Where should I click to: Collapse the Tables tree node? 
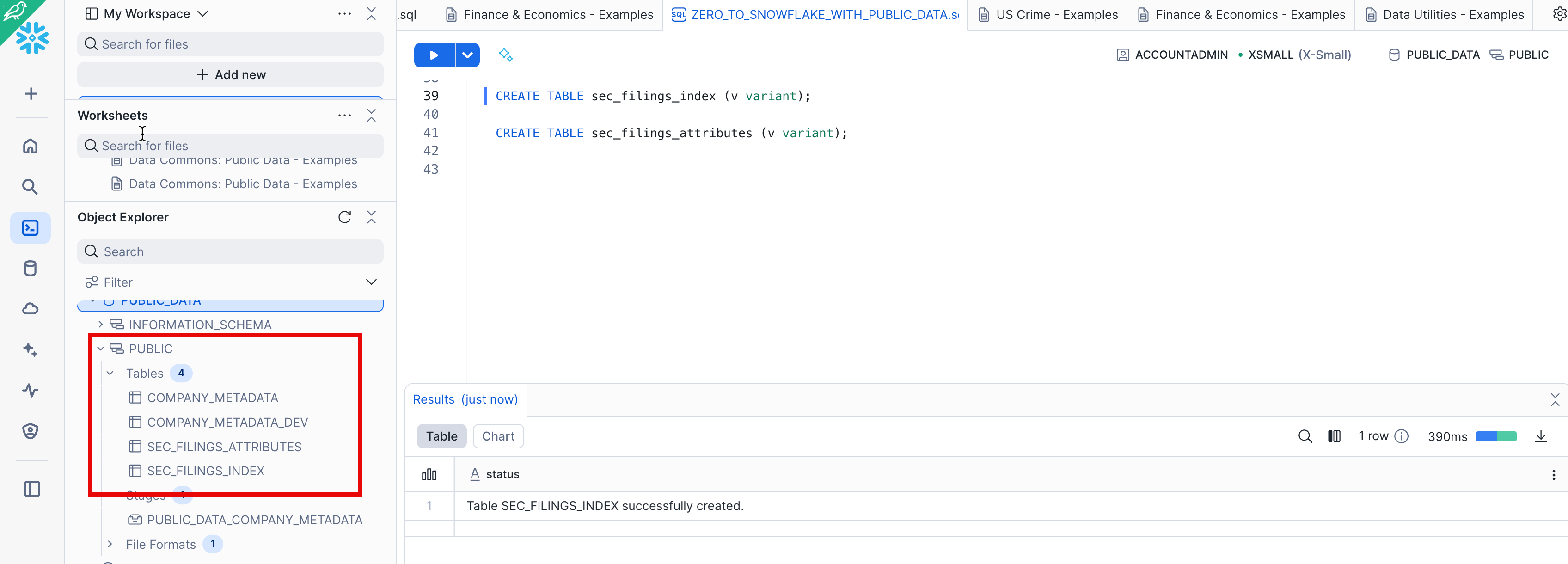(110, 373)
